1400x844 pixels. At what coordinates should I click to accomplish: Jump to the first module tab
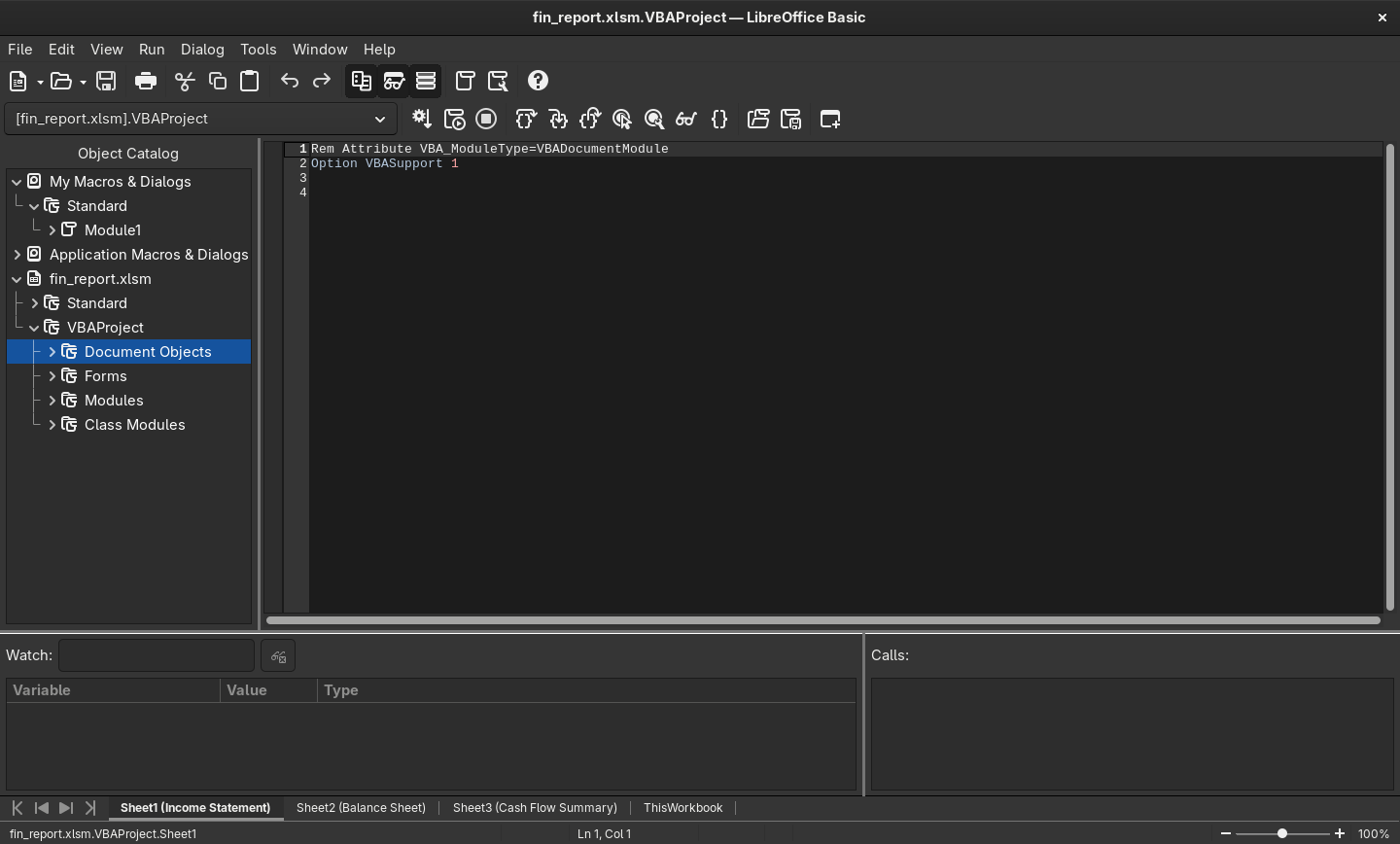(17, 808)
